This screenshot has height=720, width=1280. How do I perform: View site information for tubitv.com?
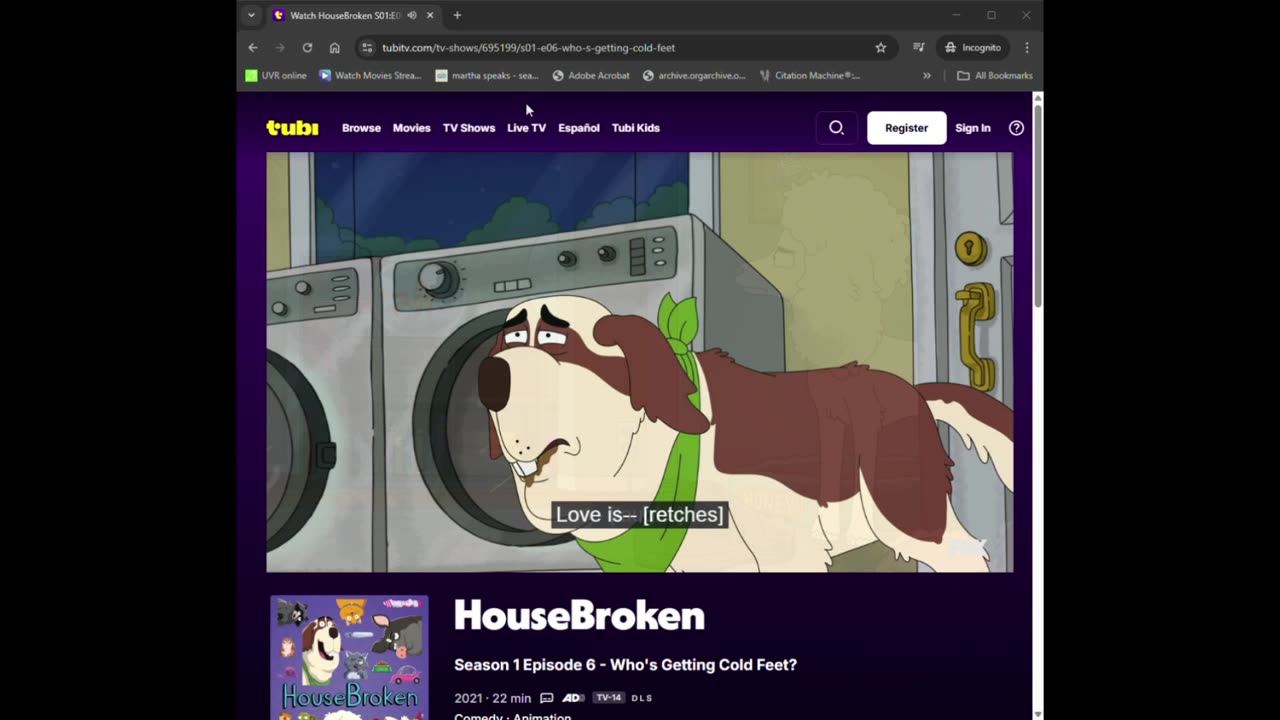(x=367, y=47)
